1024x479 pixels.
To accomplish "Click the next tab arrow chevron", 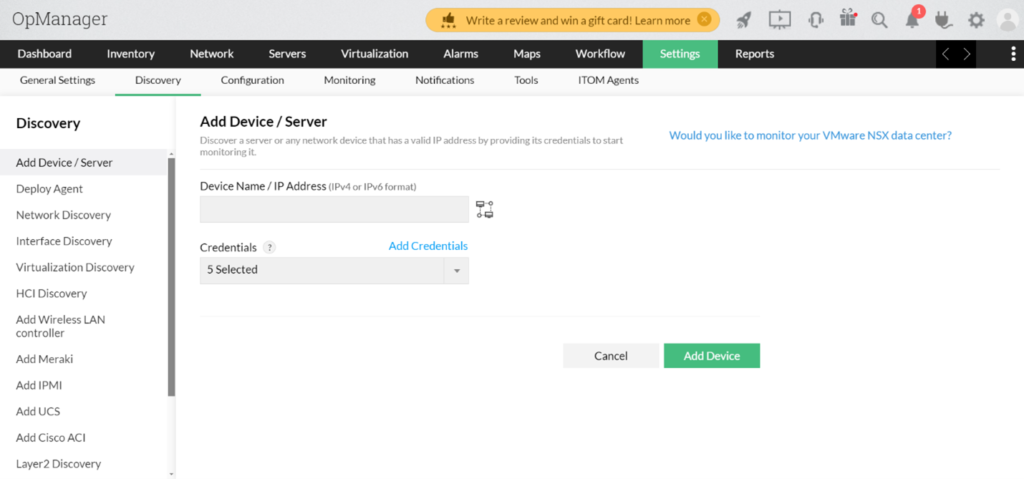I will click(966, 54).
